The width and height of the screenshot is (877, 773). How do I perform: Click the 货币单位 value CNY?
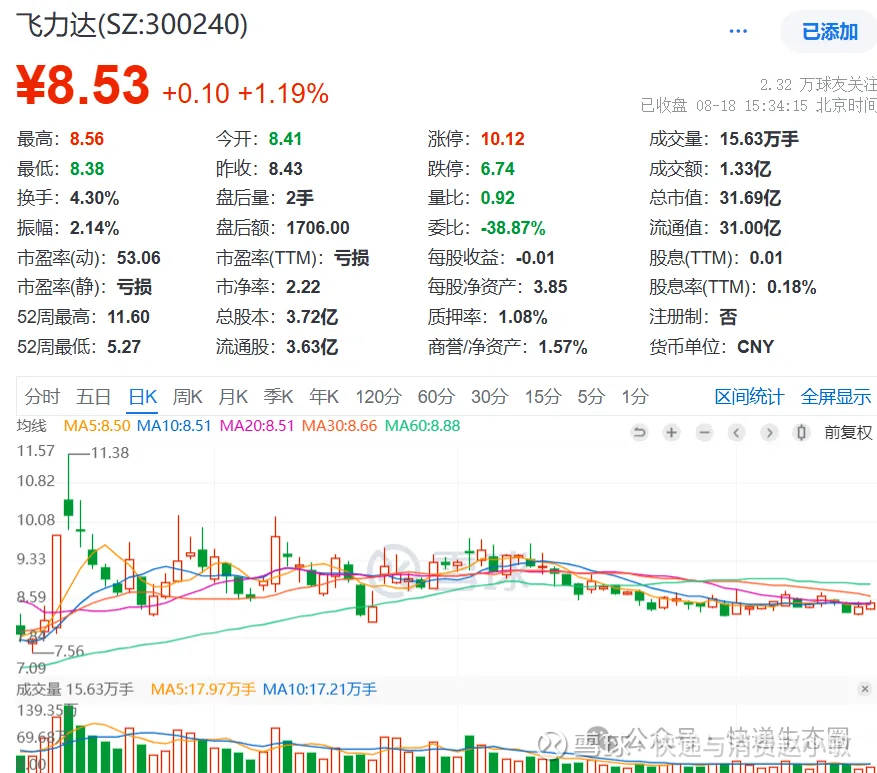756,347
